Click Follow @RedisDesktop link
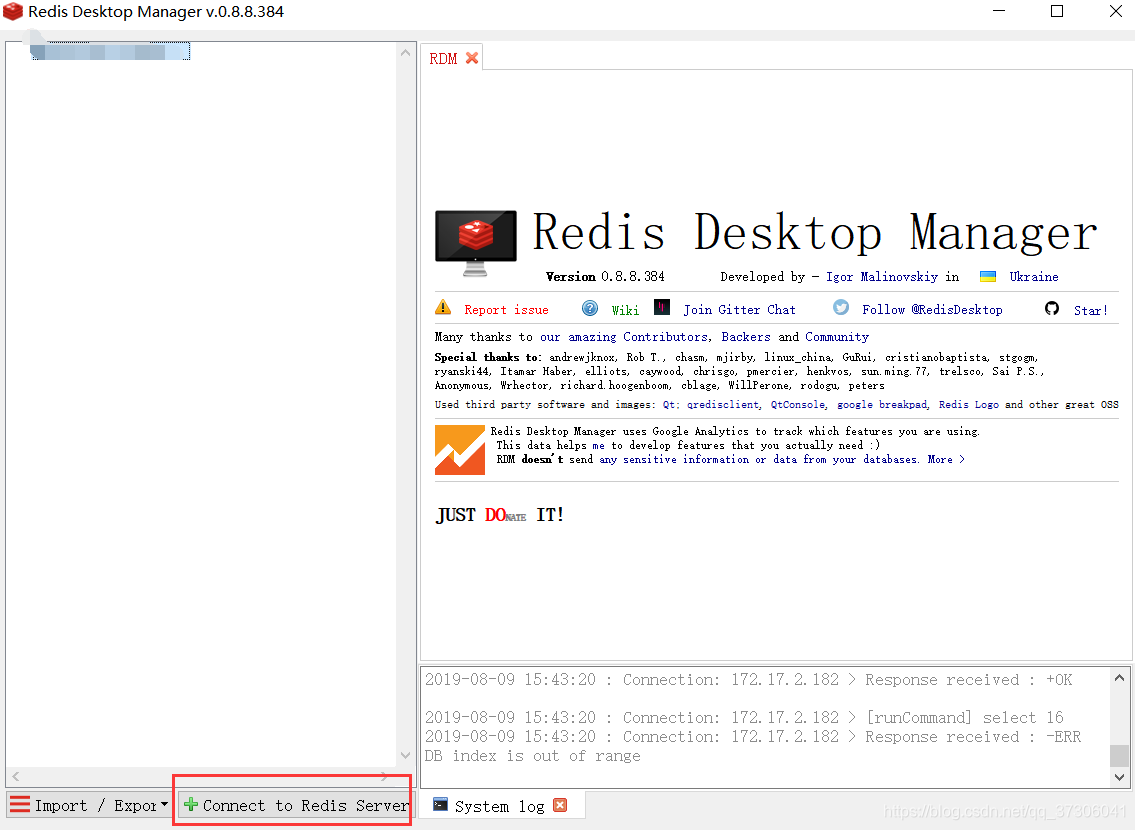 point(932,310)
